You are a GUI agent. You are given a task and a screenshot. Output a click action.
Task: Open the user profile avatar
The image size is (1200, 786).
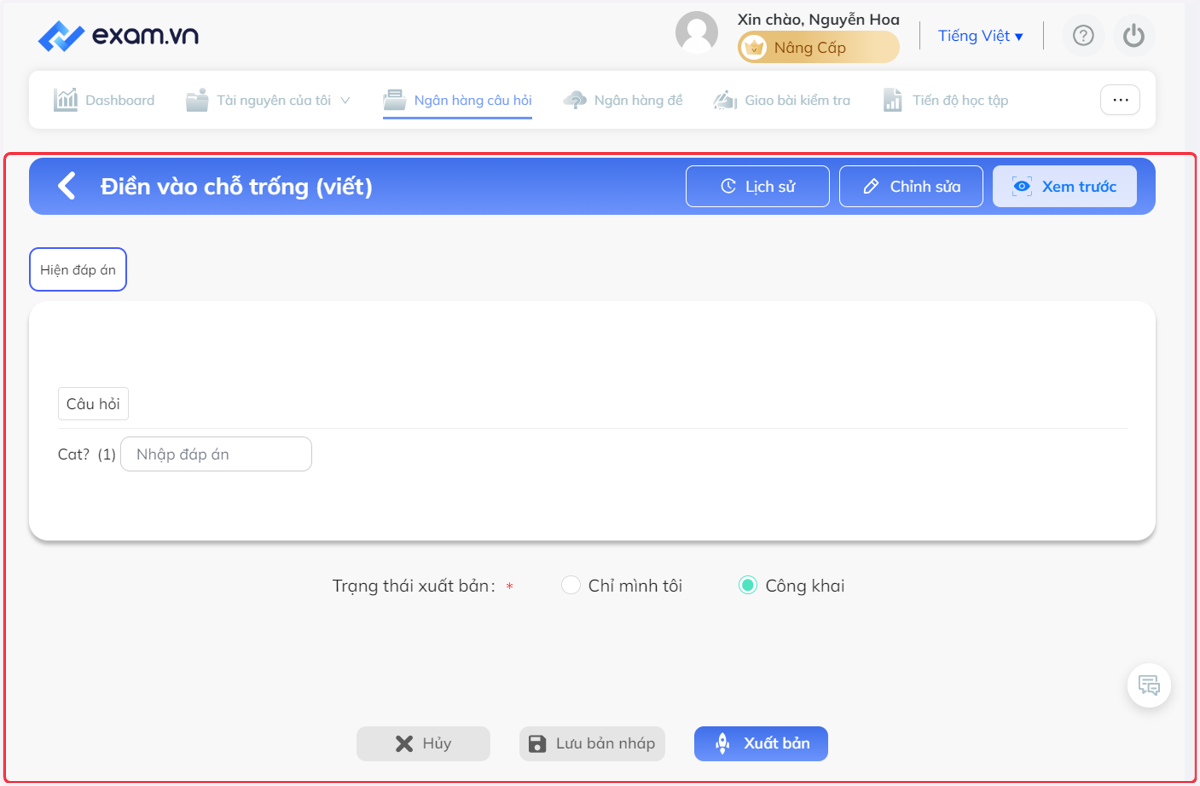(x=697, y=33)
